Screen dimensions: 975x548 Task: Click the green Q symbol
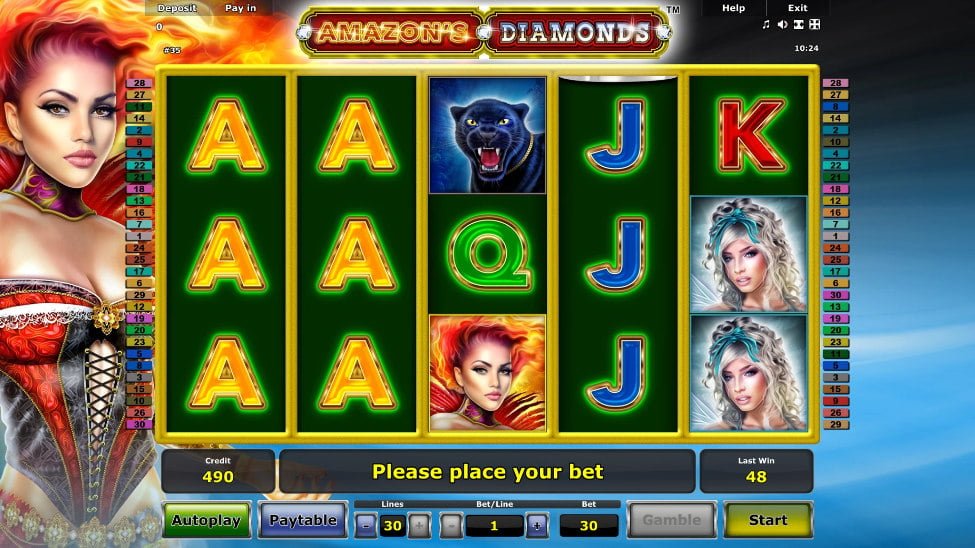(488, 254)
